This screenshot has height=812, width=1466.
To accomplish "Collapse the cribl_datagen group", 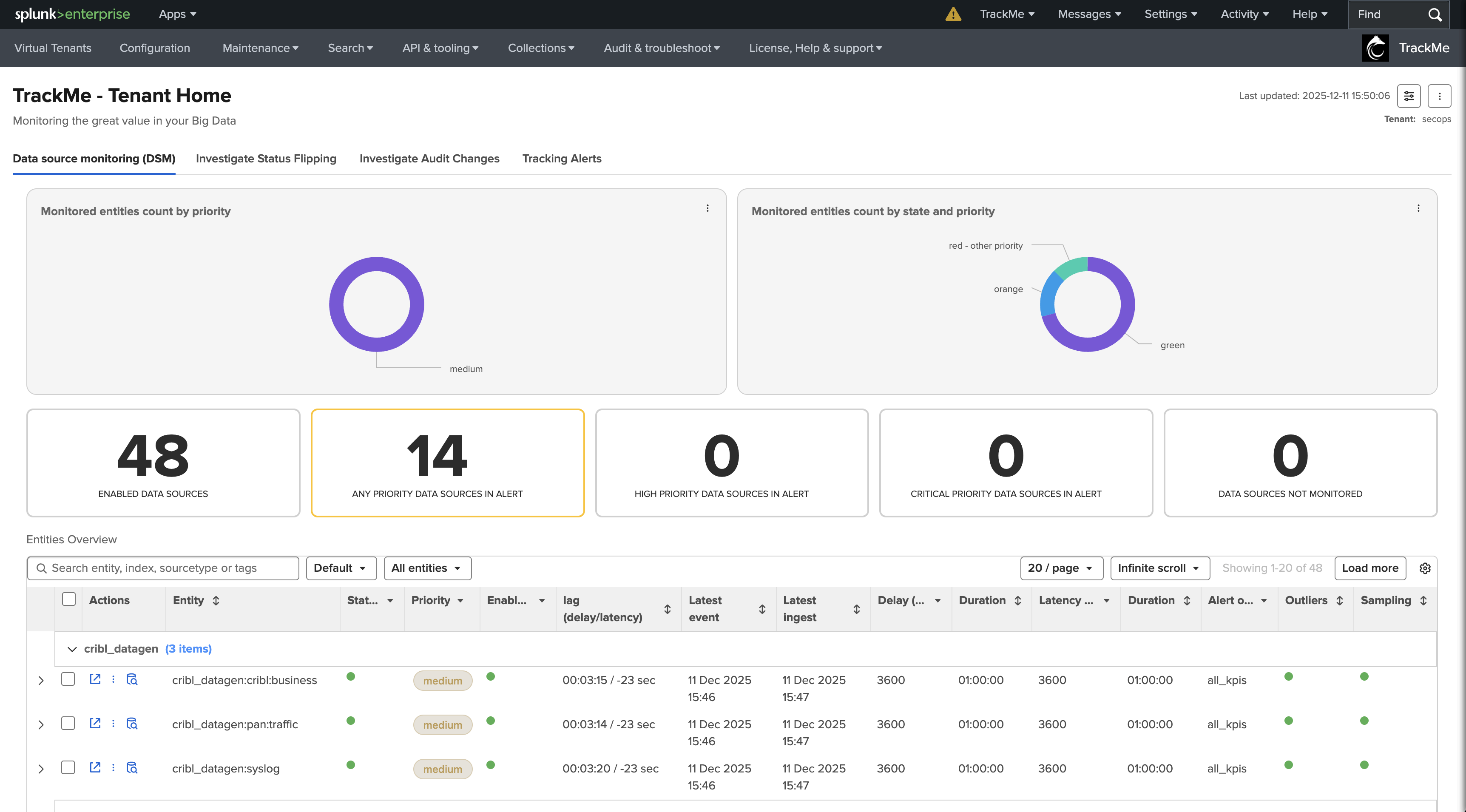I will pos(72,649).
